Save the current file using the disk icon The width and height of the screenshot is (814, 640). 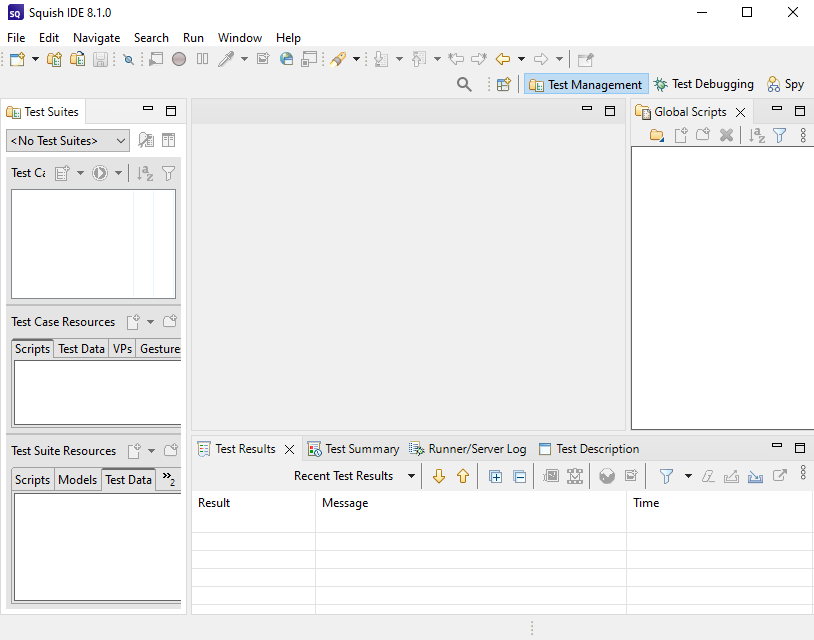point(101,59)
